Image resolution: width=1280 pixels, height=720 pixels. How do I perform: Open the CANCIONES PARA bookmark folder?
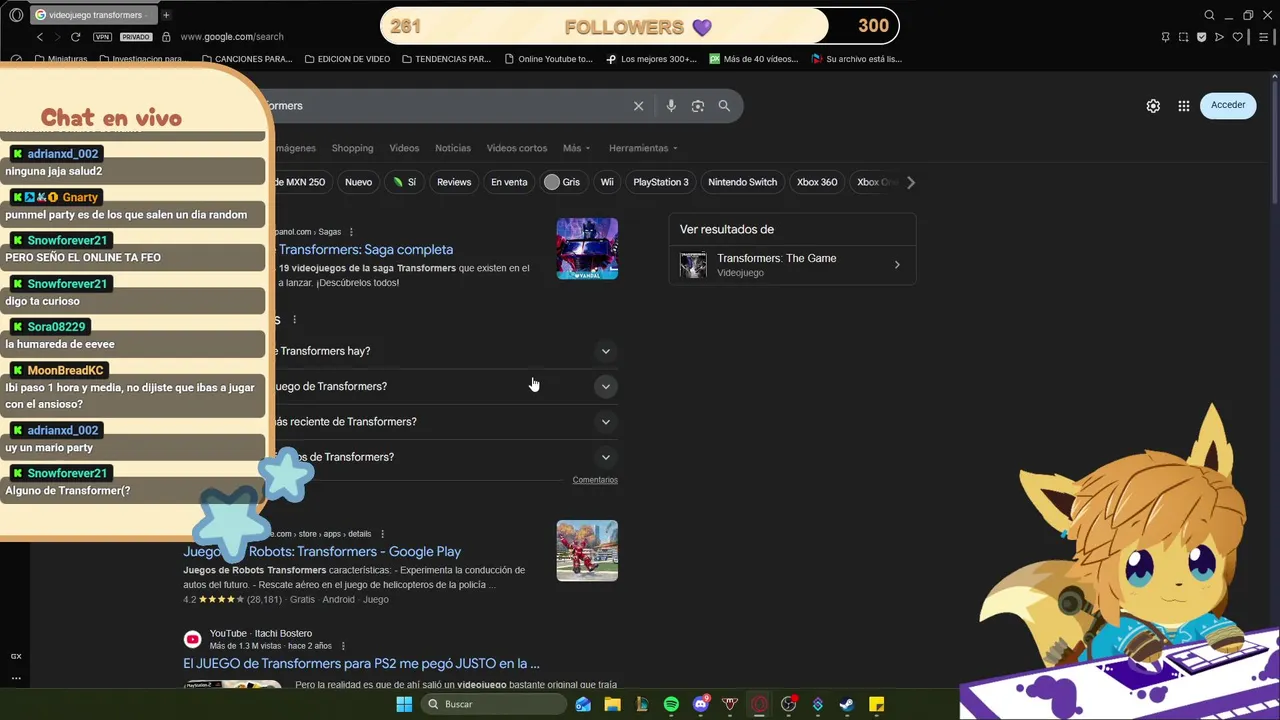coord(247,59)
